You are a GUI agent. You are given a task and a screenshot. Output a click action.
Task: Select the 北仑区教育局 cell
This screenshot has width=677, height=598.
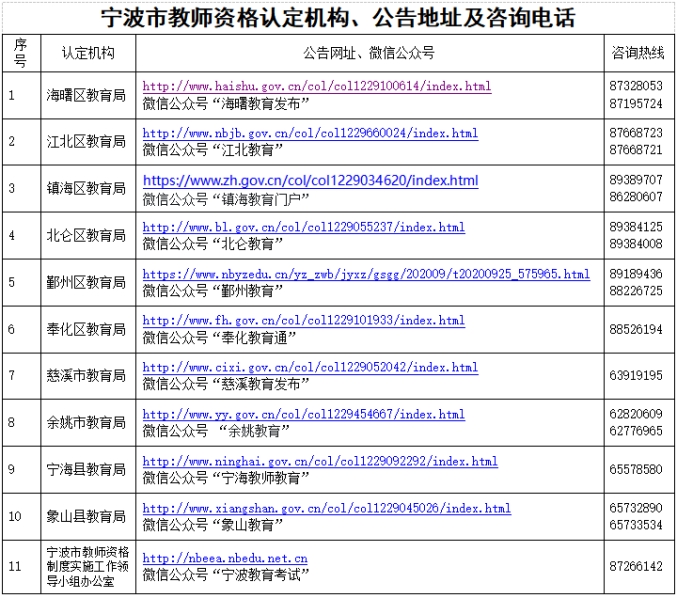click(86, 236)
